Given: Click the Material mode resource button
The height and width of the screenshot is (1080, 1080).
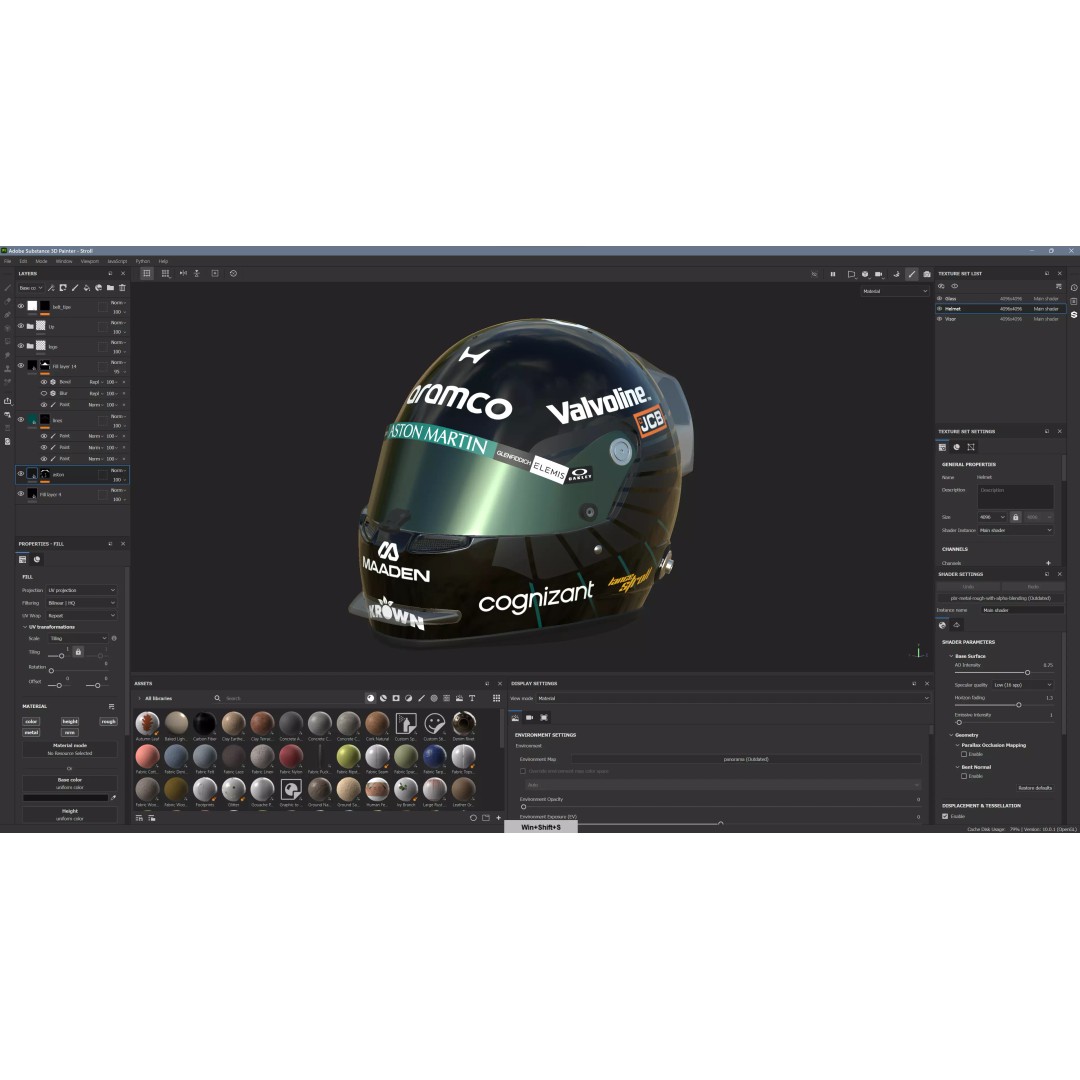Looking at the screenshot, I should tap(70, 749).
